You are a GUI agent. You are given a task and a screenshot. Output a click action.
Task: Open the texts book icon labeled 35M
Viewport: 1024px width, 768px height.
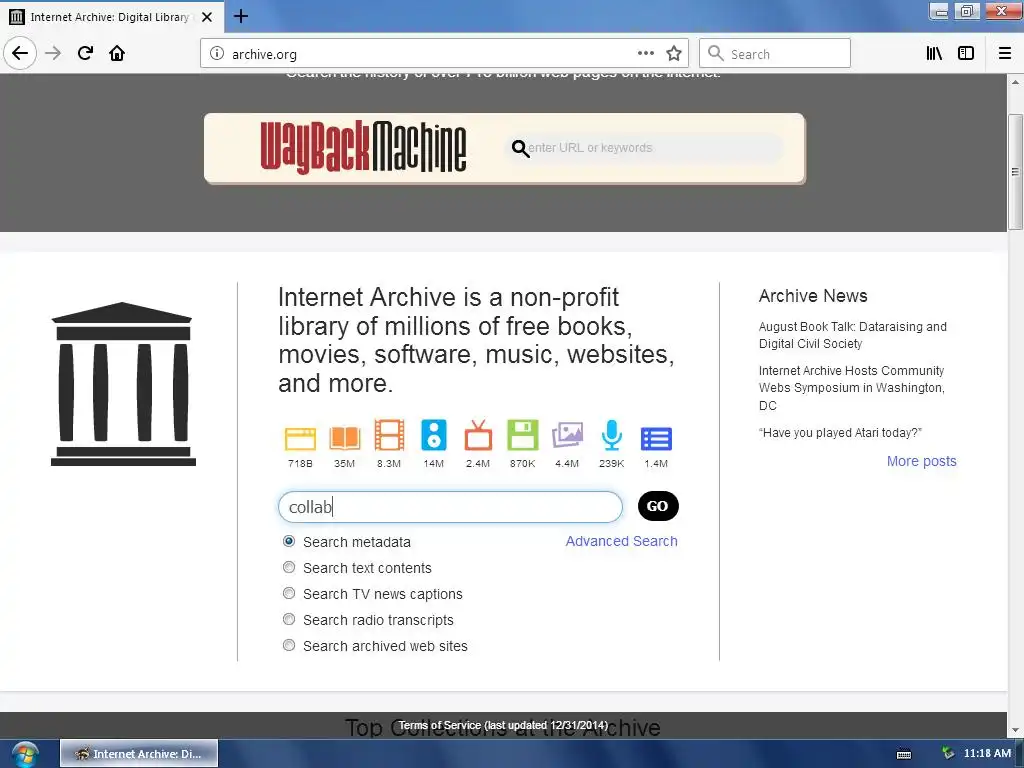click(x=344, y=438)
